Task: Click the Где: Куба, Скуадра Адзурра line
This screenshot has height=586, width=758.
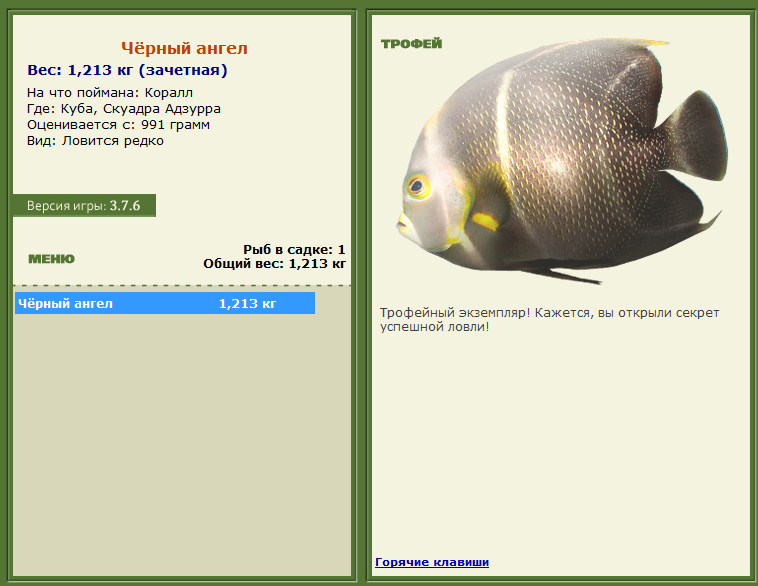Action: click(124, 109)
